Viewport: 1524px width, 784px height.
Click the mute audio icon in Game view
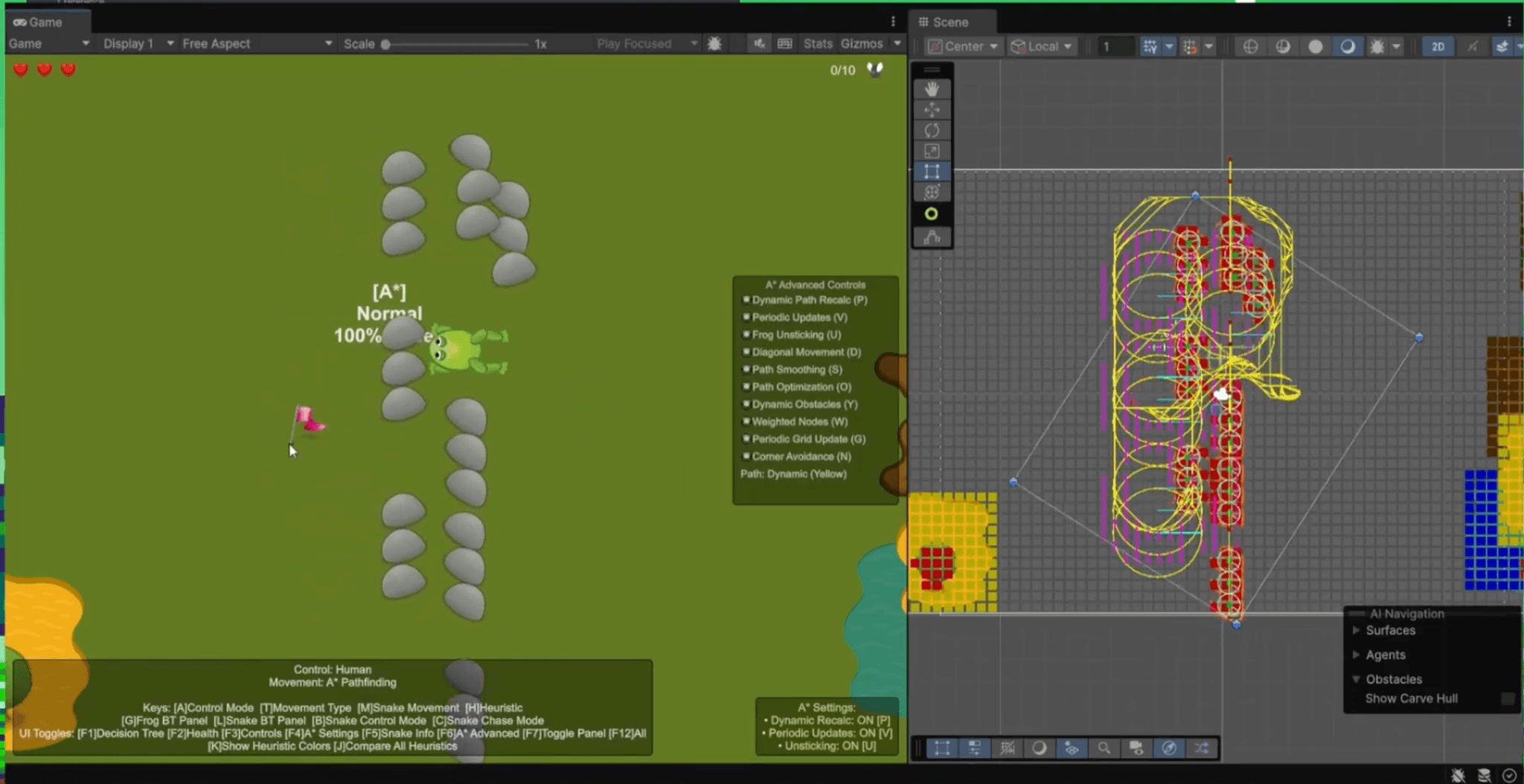[x=759, y=44]
